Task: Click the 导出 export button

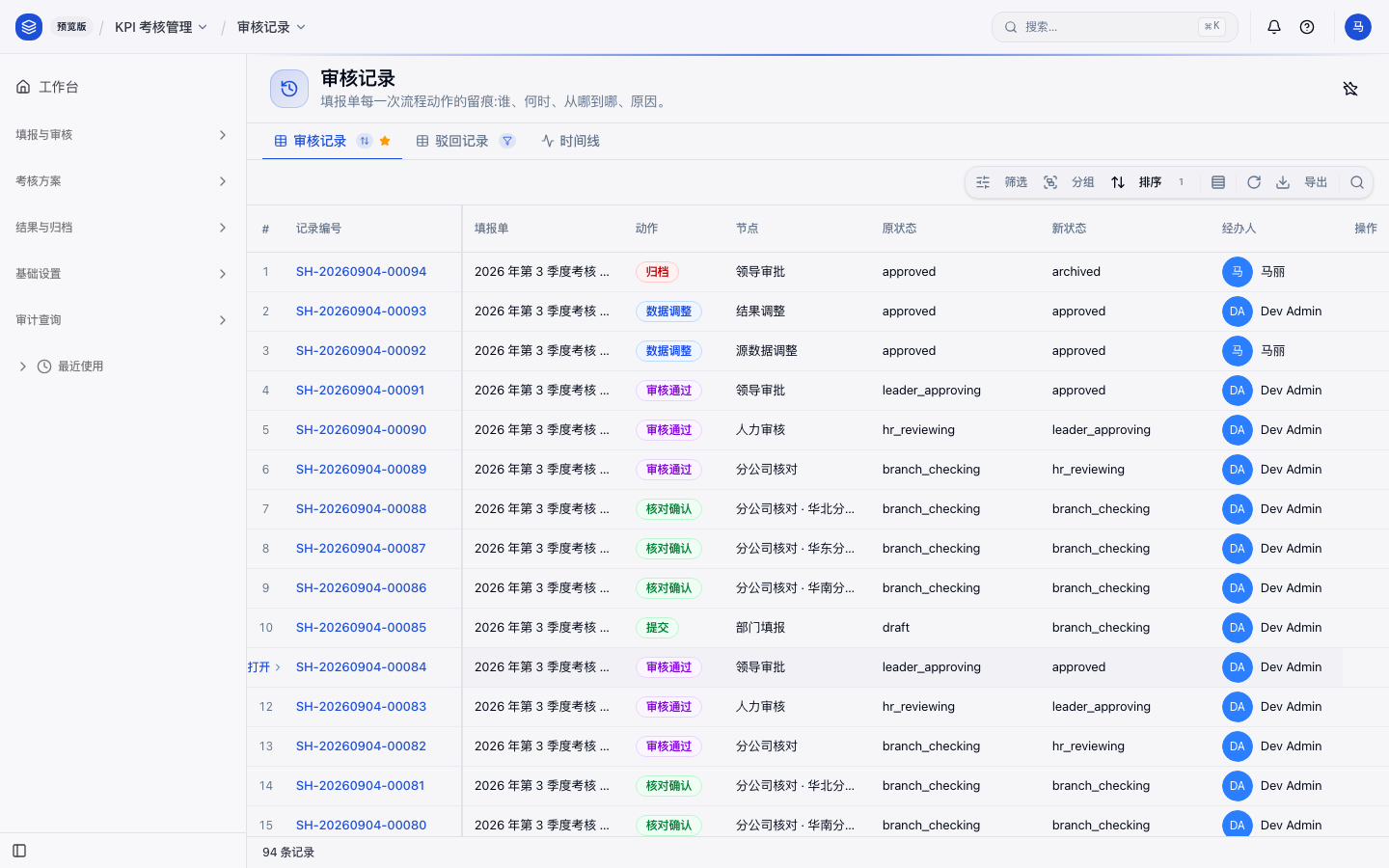Action: click(1302, 182)
